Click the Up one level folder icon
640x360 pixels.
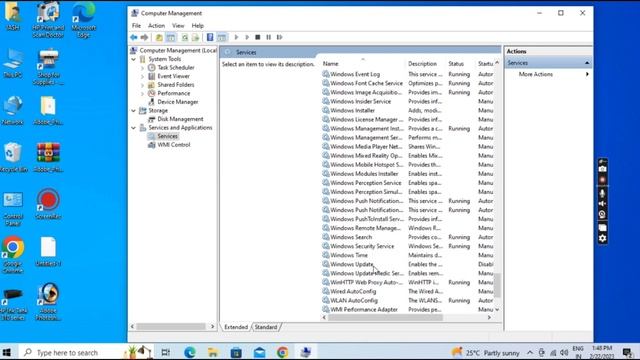[x=159, y=37]
